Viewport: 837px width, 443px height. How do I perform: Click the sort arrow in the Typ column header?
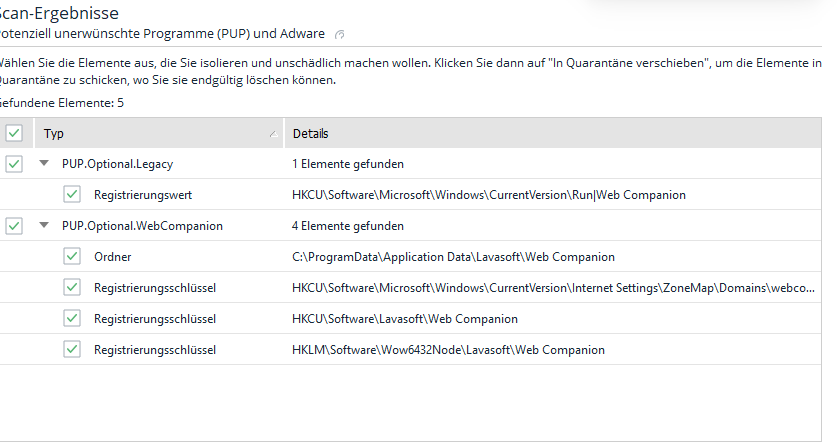tap(273, 134)
